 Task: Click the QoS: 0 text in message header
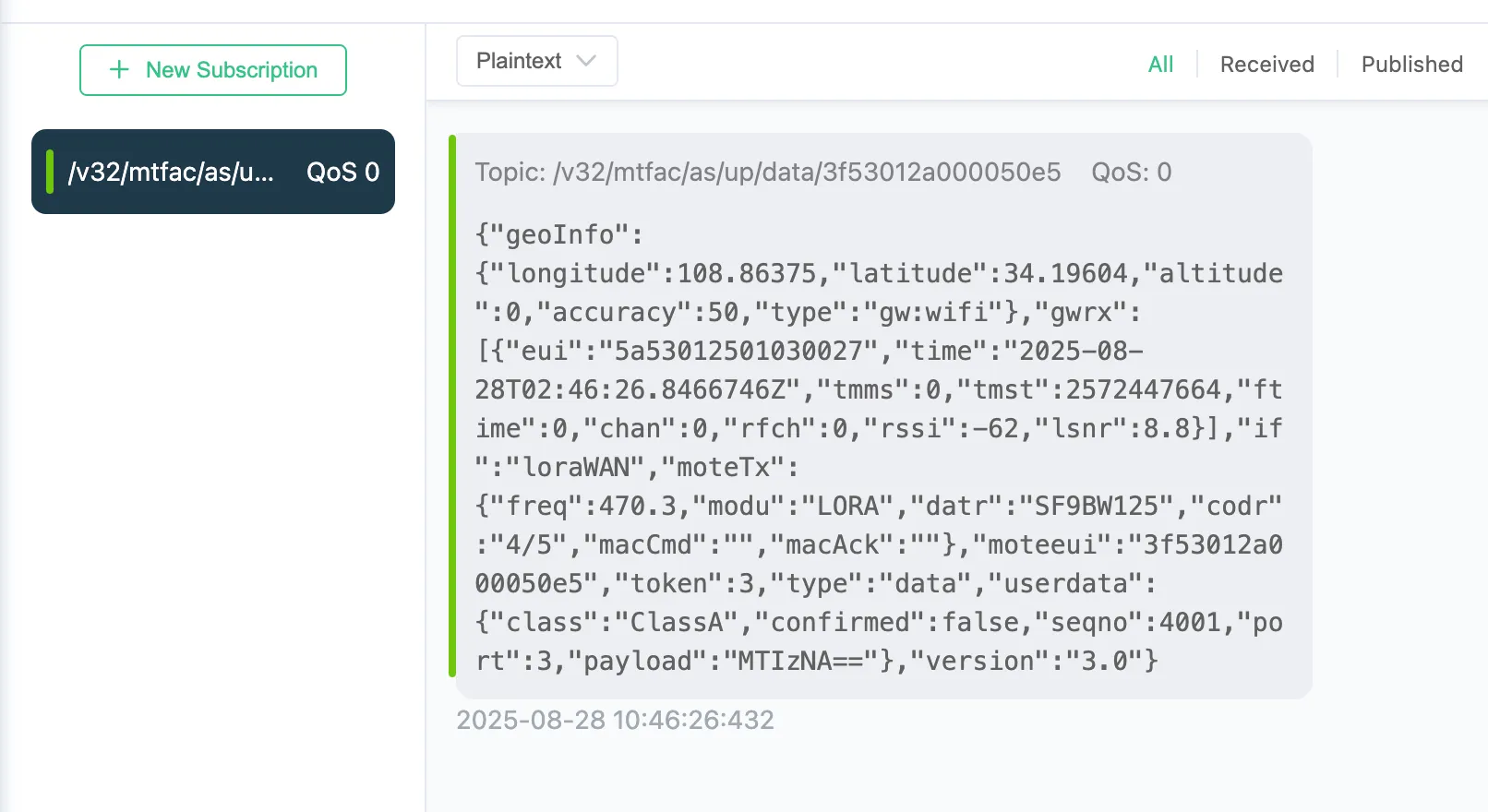tap(1131, 173)
